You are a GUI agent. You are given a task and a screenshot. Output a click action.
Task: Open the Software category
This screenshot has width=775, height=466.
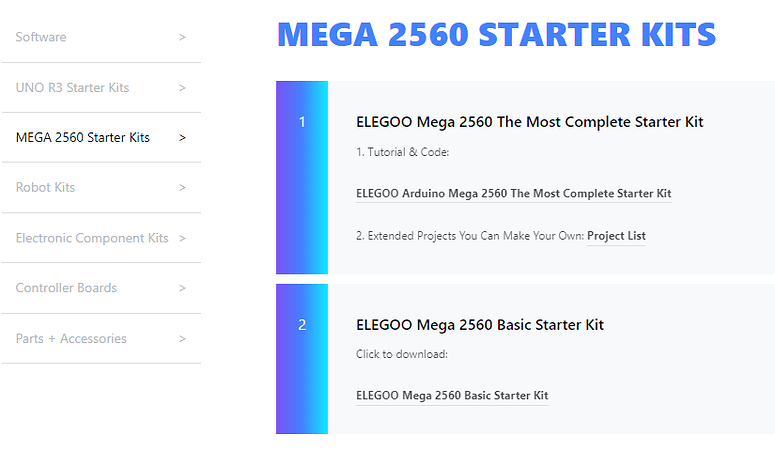[41, 37]
